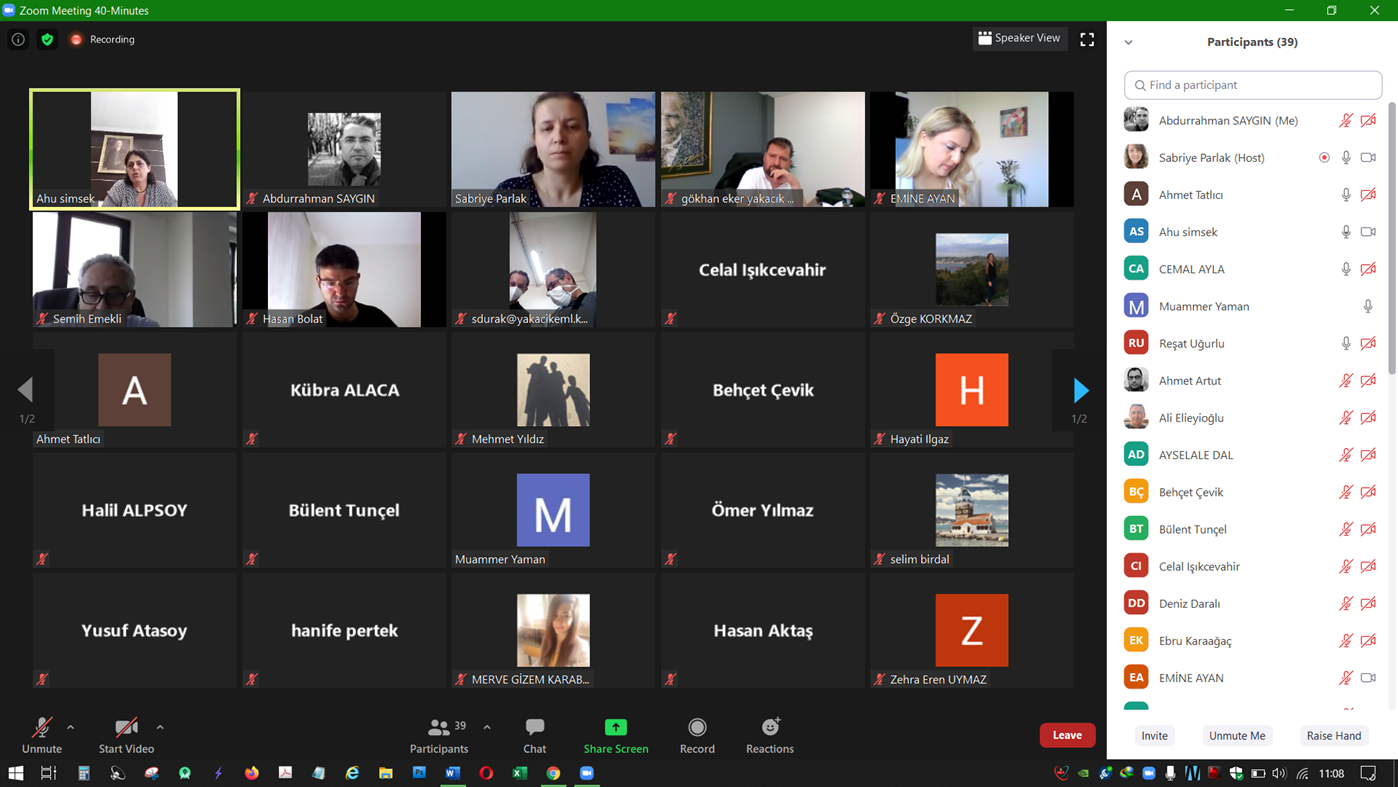Open the Chat panel
Image resolution: width=1398 pixels, height=787 pixels.
(x=534, y=734)
